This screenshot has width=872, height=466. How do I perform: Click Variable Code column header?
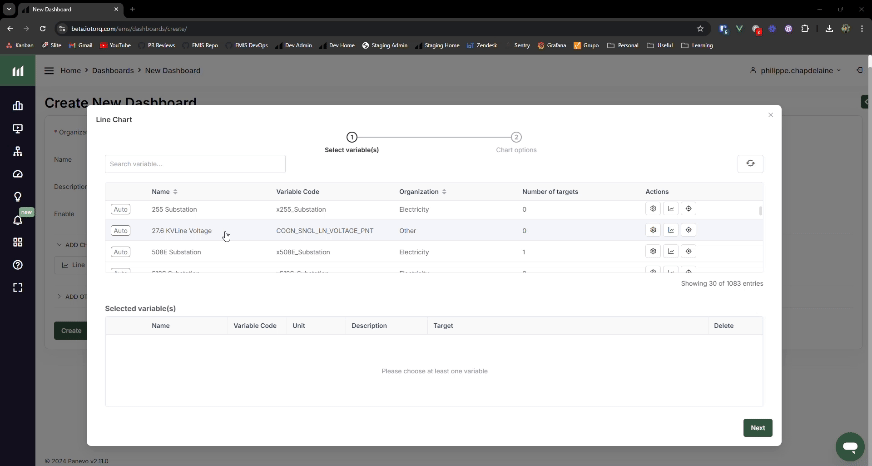point(298,191)
